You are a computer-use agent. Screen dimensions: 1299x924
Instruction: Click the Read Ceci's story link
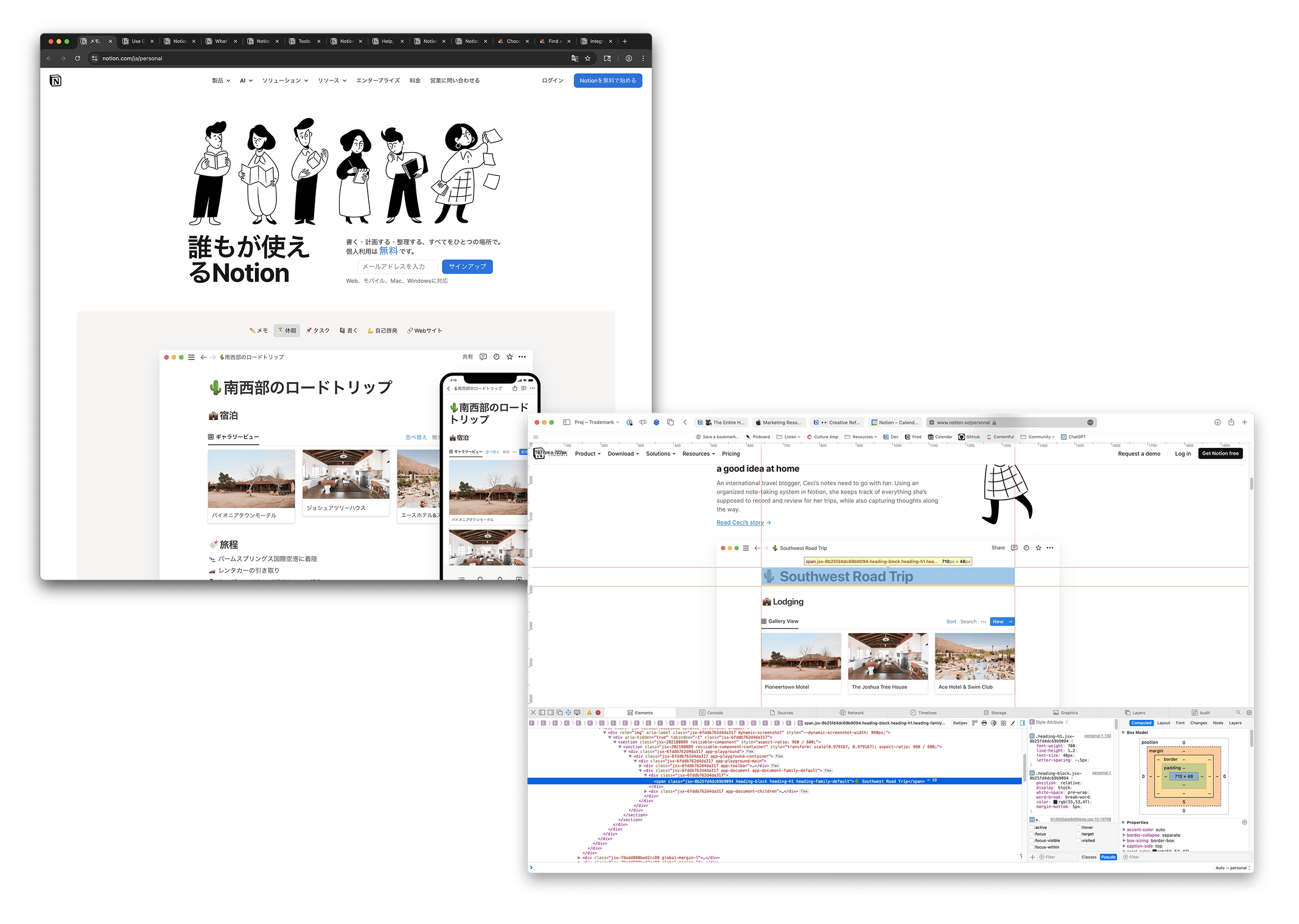(740, 522)
